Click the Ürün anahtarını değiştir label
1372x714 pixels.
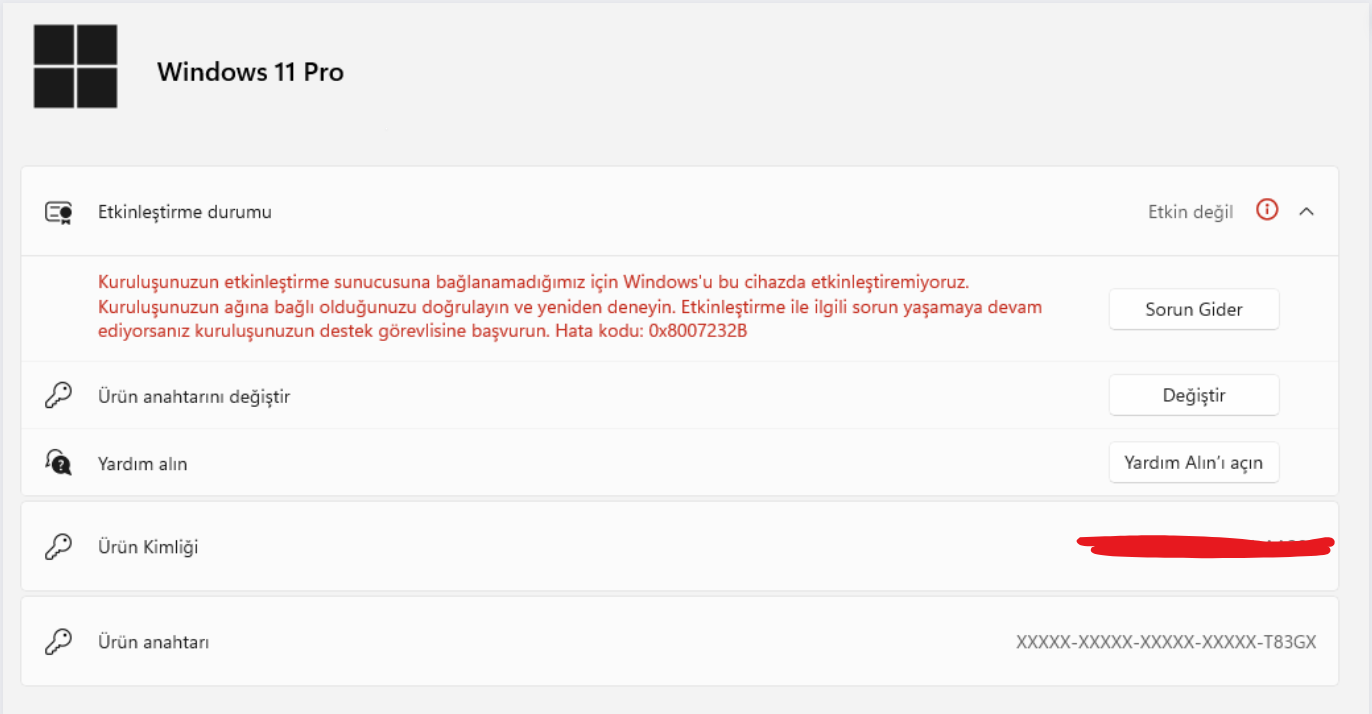[194, 397]
